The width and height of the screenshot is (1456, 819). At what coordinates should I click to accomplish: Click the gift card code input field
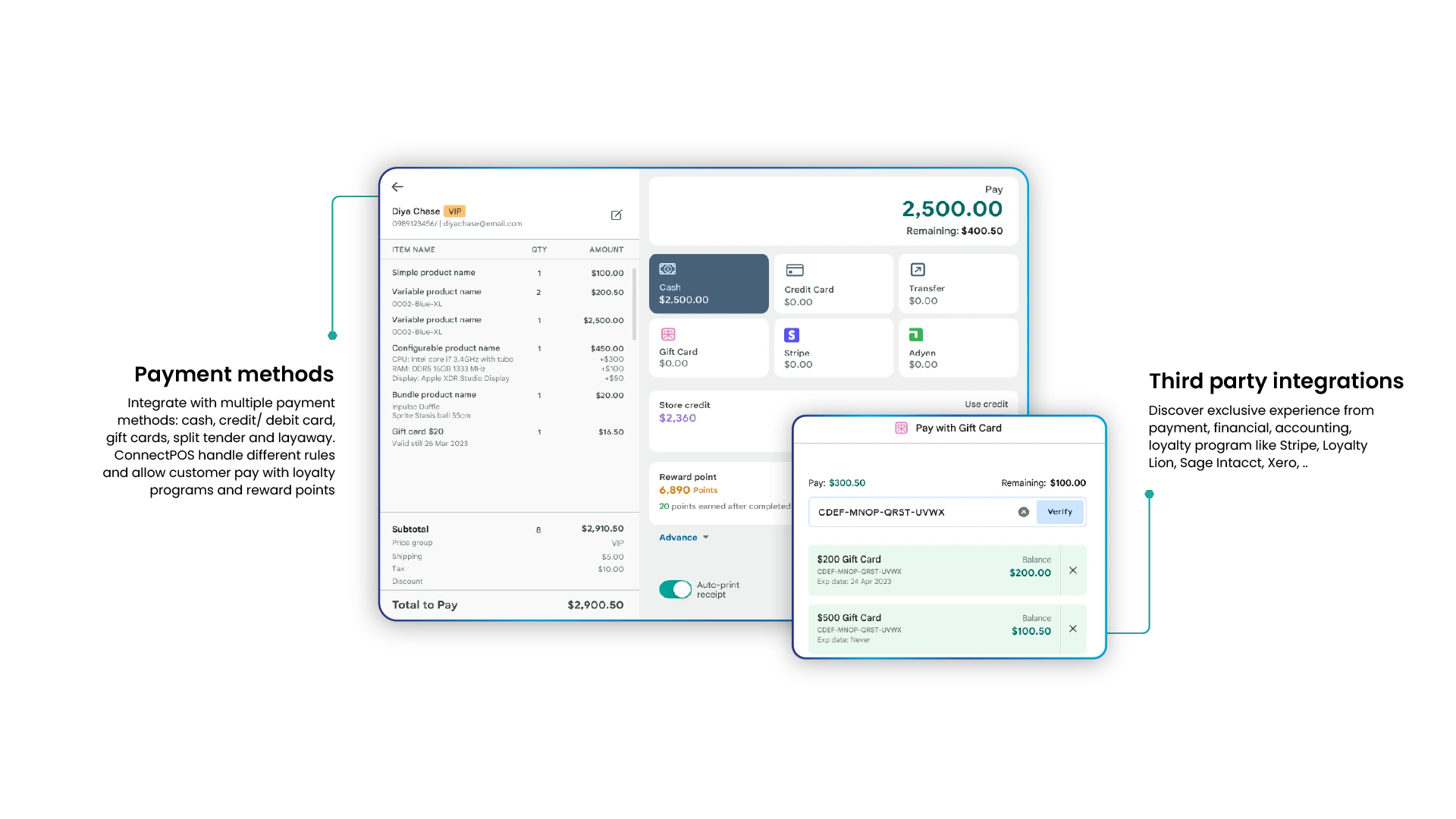click(x=916, y=511)
